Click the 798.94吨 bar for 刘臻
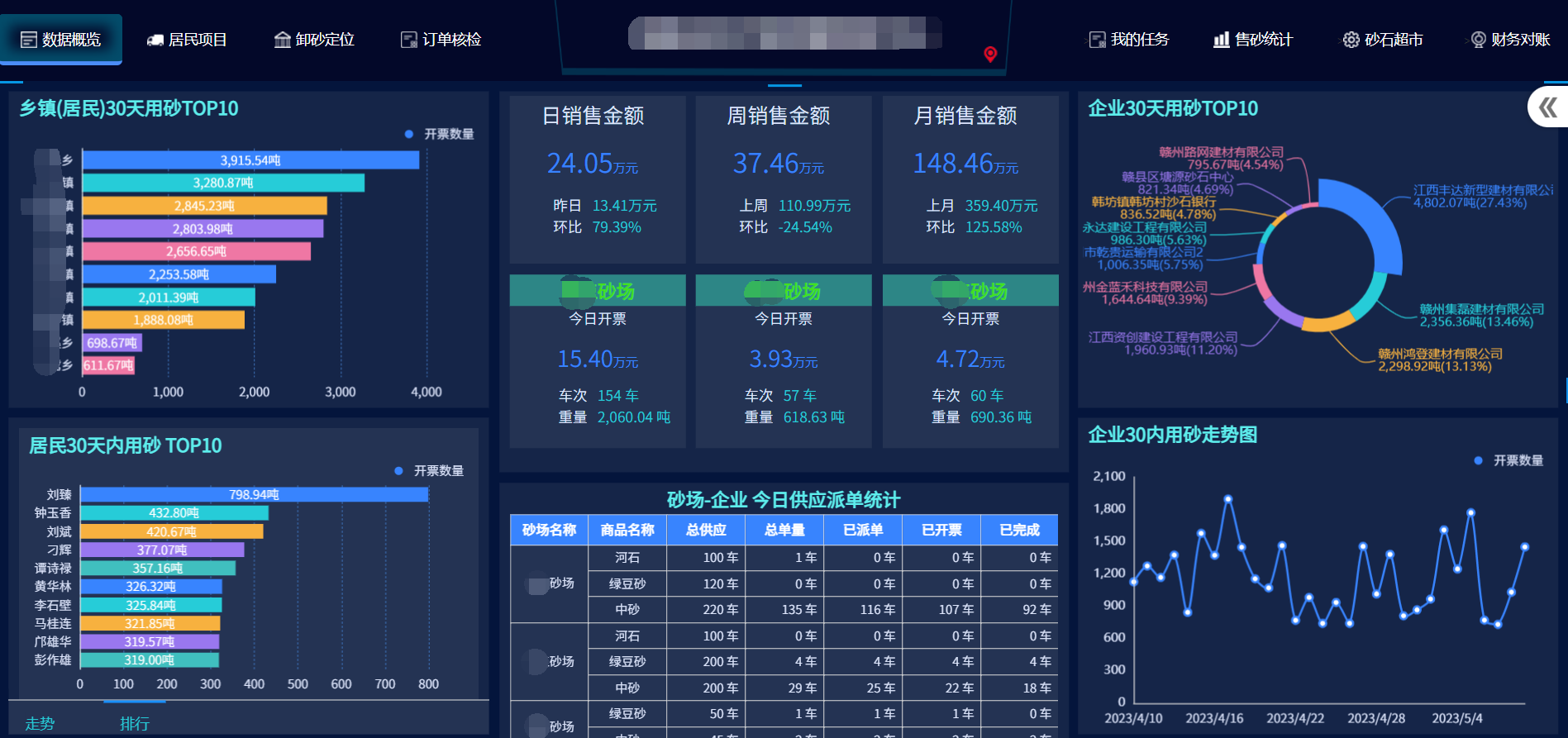The height and width of the screenshot is (738, 1568). pyautogui.click(x=254, y=494)
